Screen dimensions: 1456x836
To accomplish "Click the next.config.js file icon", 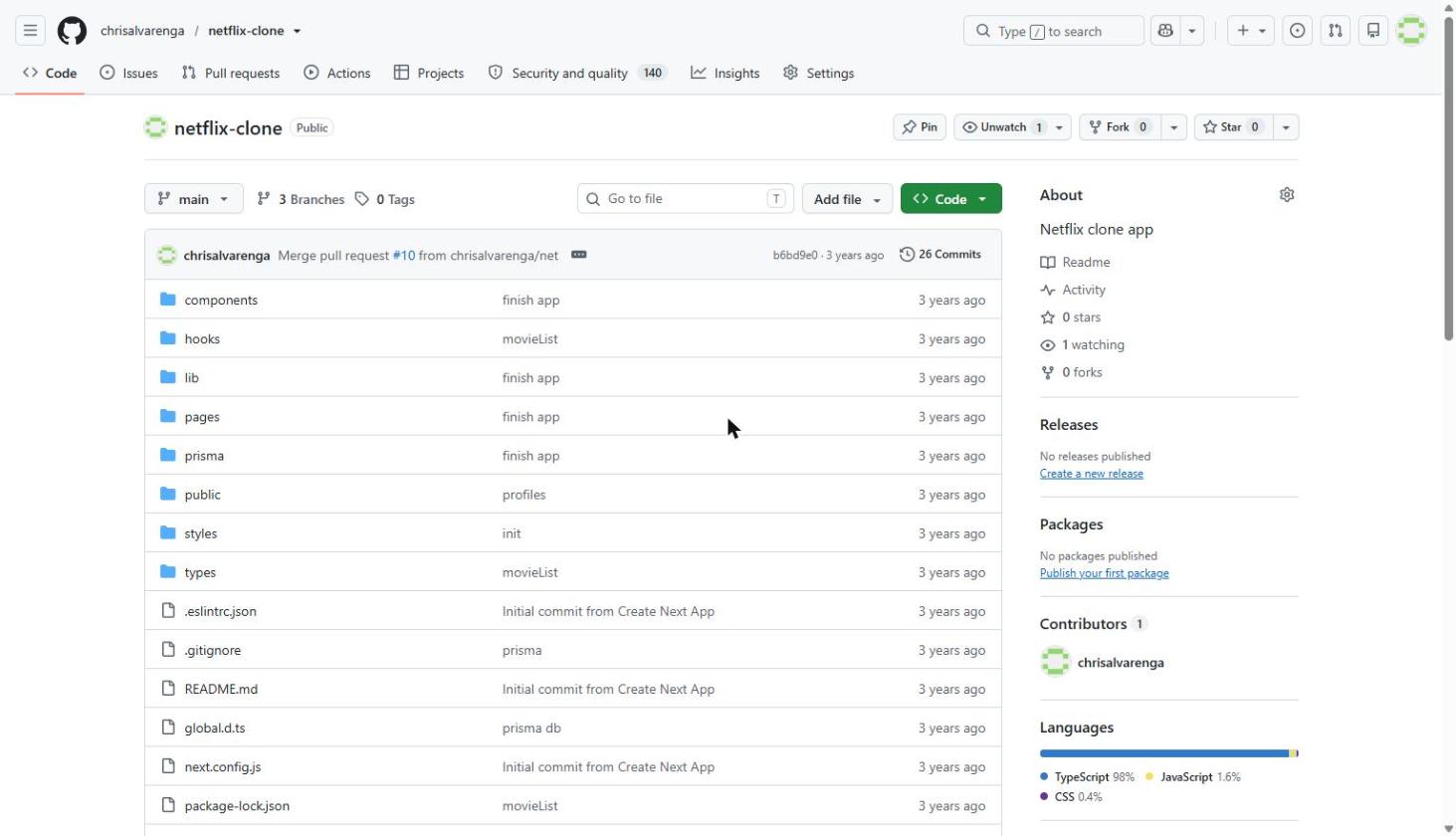I will point(168,766).
